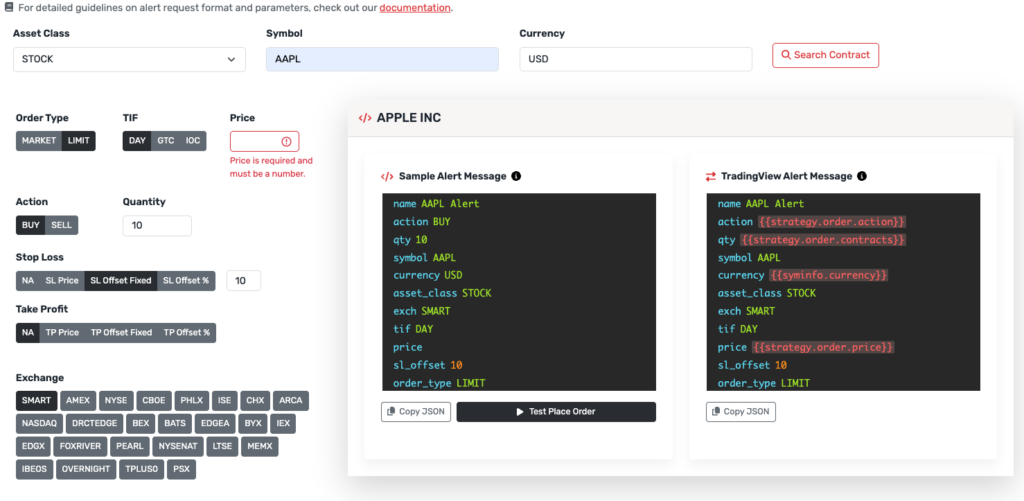Select MARKET order type

[39, 140]
